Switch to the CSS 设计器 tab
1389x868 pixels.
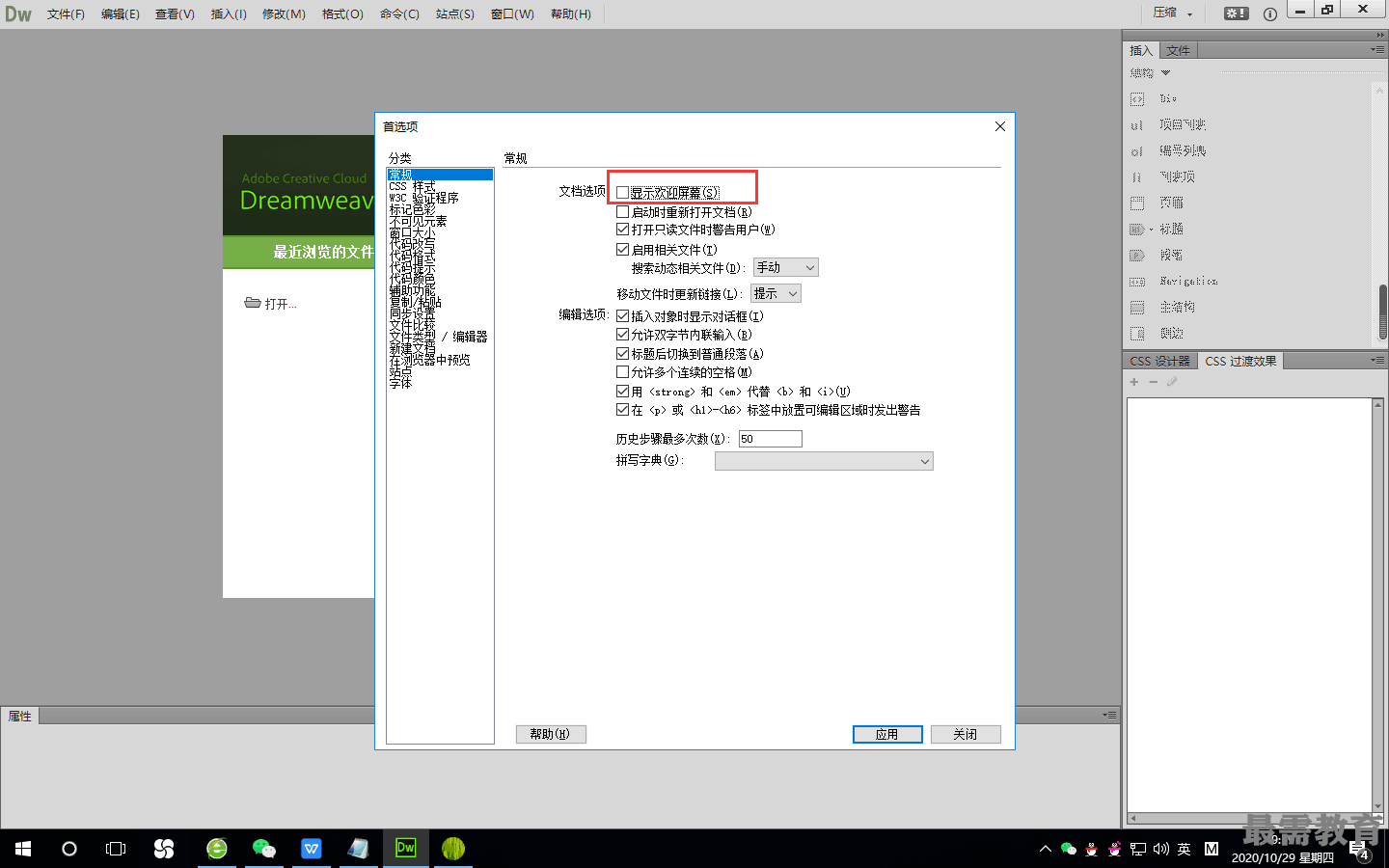click(x=1159, y=361)
